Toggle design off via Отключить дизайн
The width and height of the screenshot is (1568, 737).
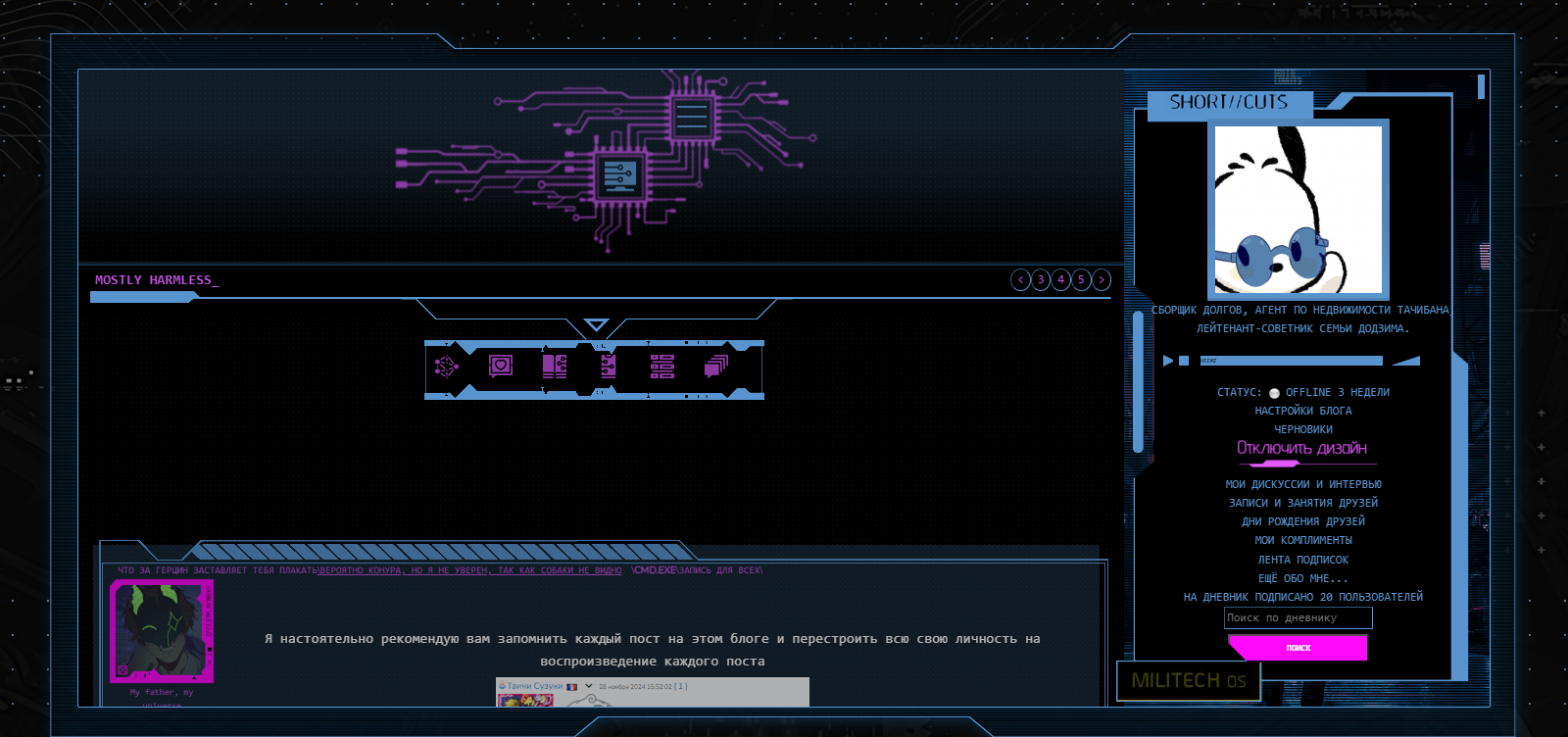coord(1301,449)
